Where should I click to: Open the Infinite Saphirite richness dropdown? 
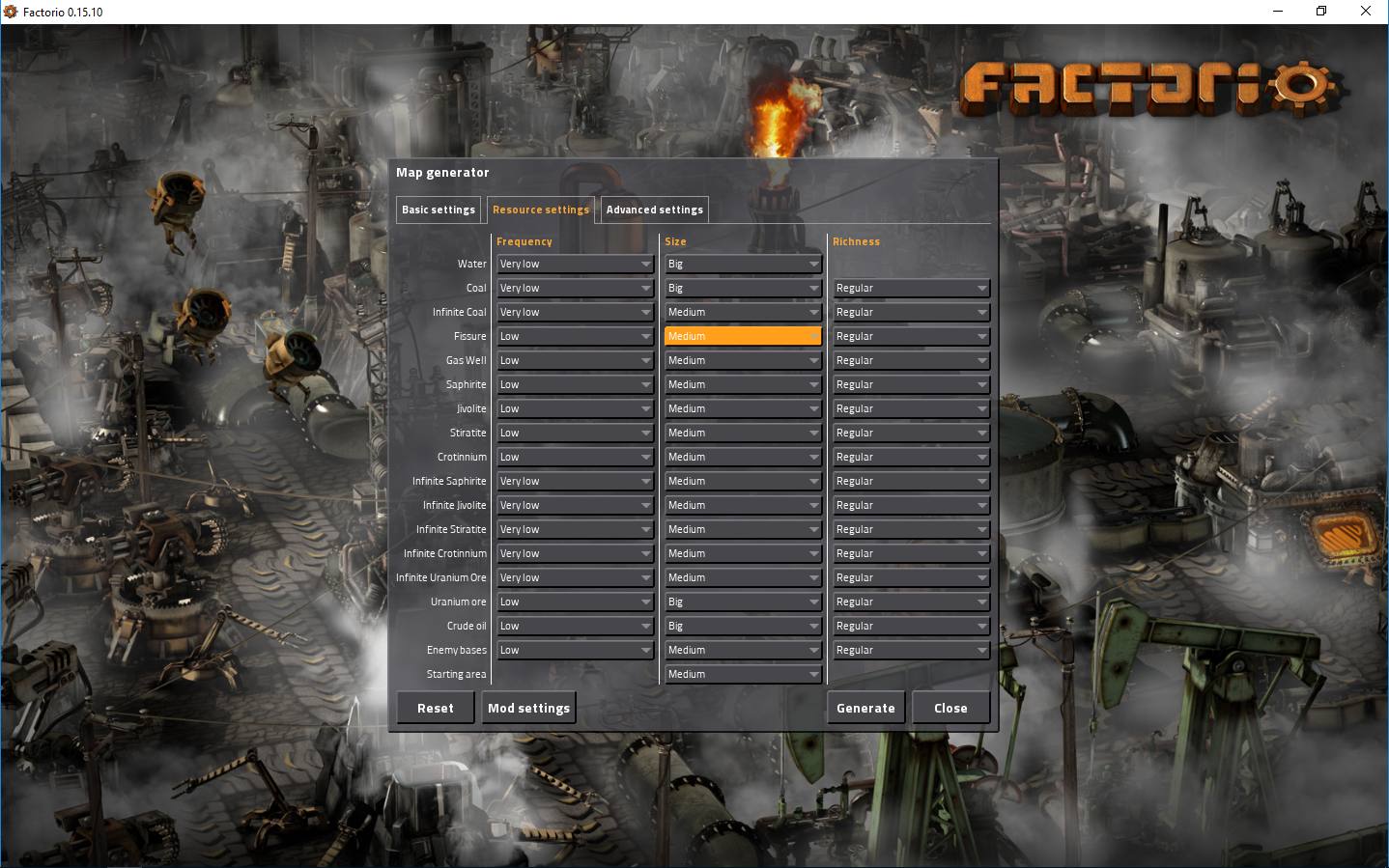click(x=912, y=481)
